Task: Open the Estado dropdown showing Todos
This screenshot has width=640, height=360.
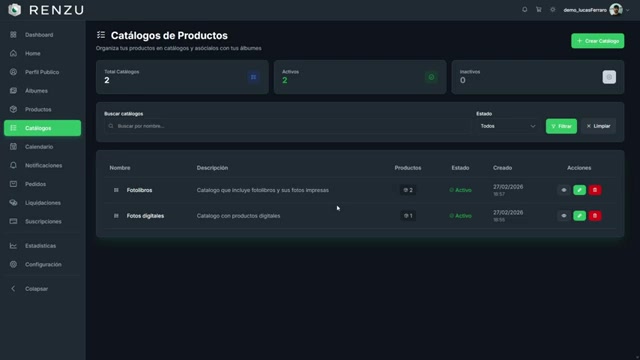Action: click(x=508, y=126)
